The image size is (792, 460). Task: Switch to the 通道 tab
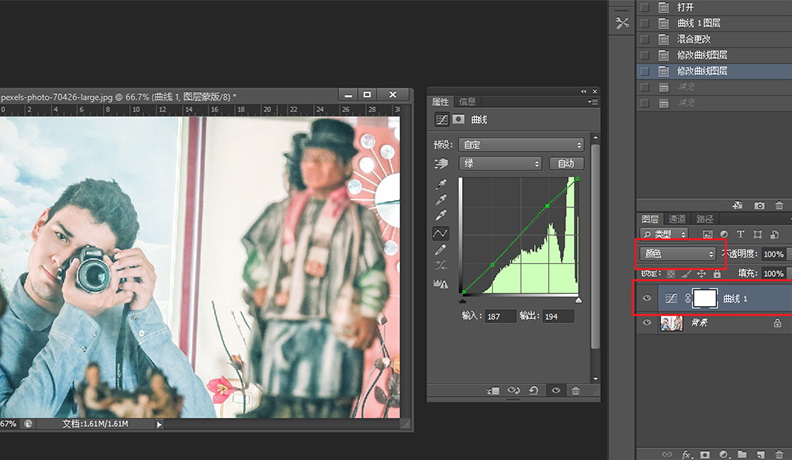[678, 219]
